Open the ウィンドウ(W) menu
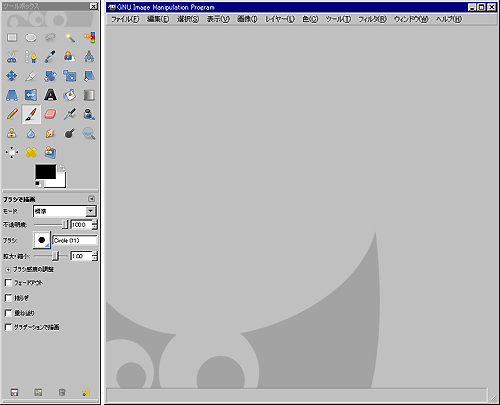The image size is (500, 405). [x=411, y=19]
